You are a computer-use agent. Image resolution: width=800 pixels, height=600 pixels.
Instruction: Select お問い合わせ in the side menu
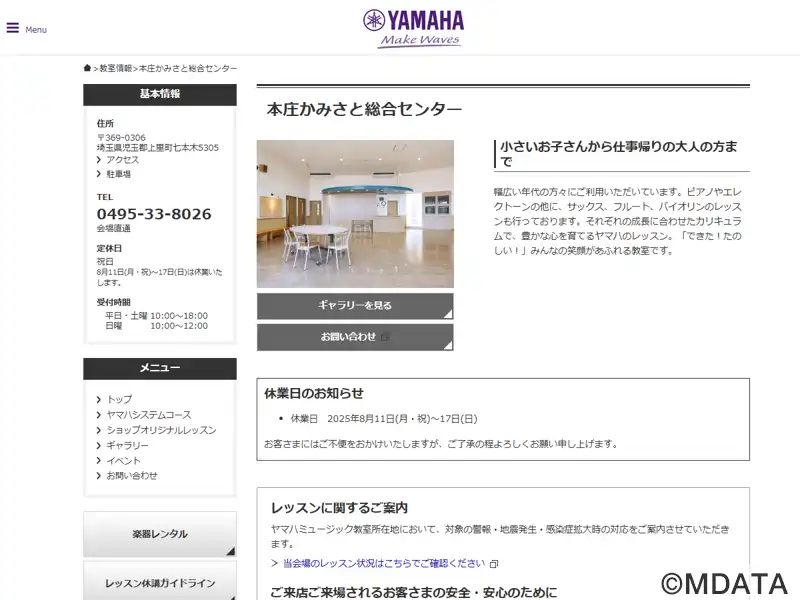(132, 476)
